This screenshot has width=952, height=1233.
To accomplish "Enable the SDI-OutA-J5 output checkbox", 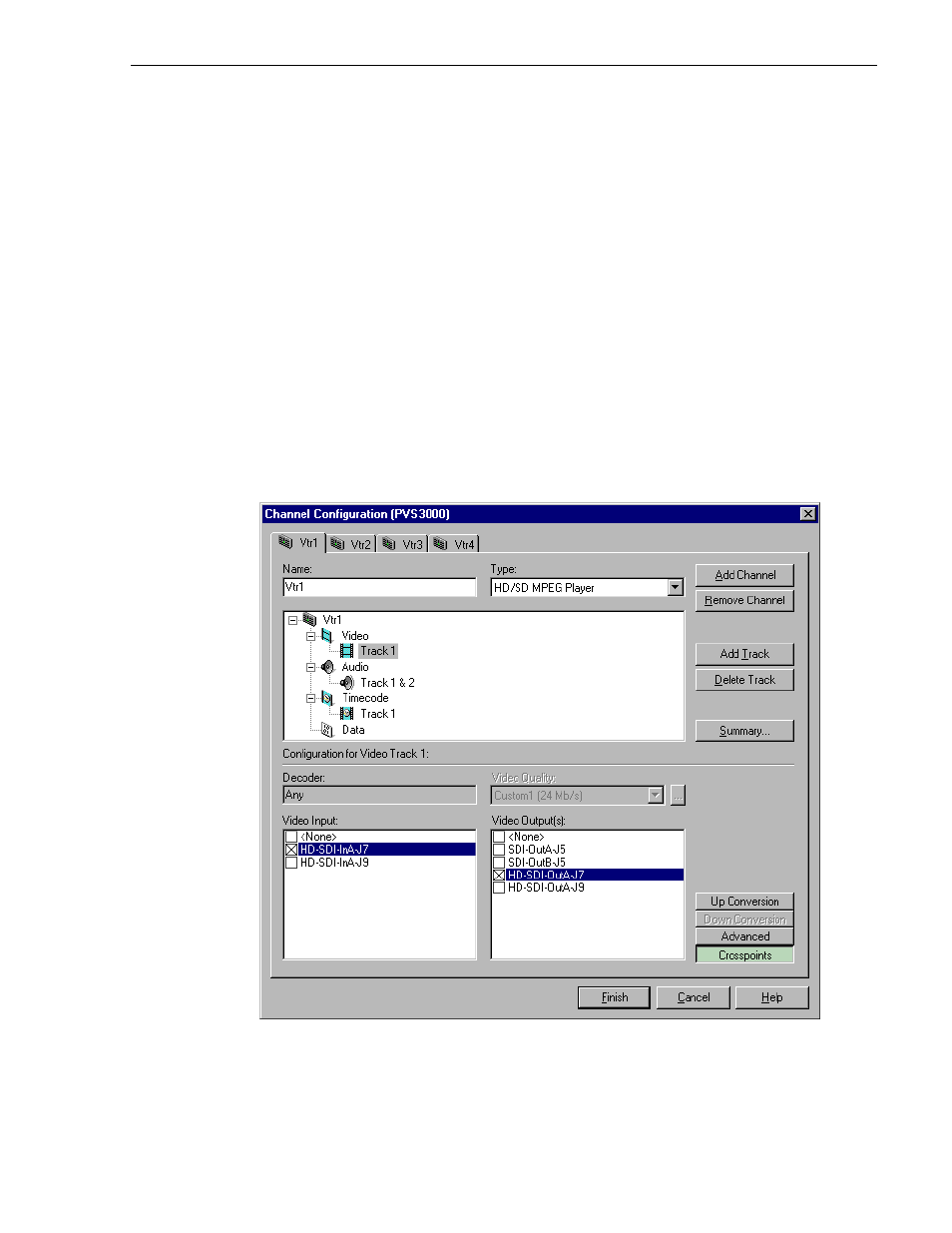I will tap(499, 850).
